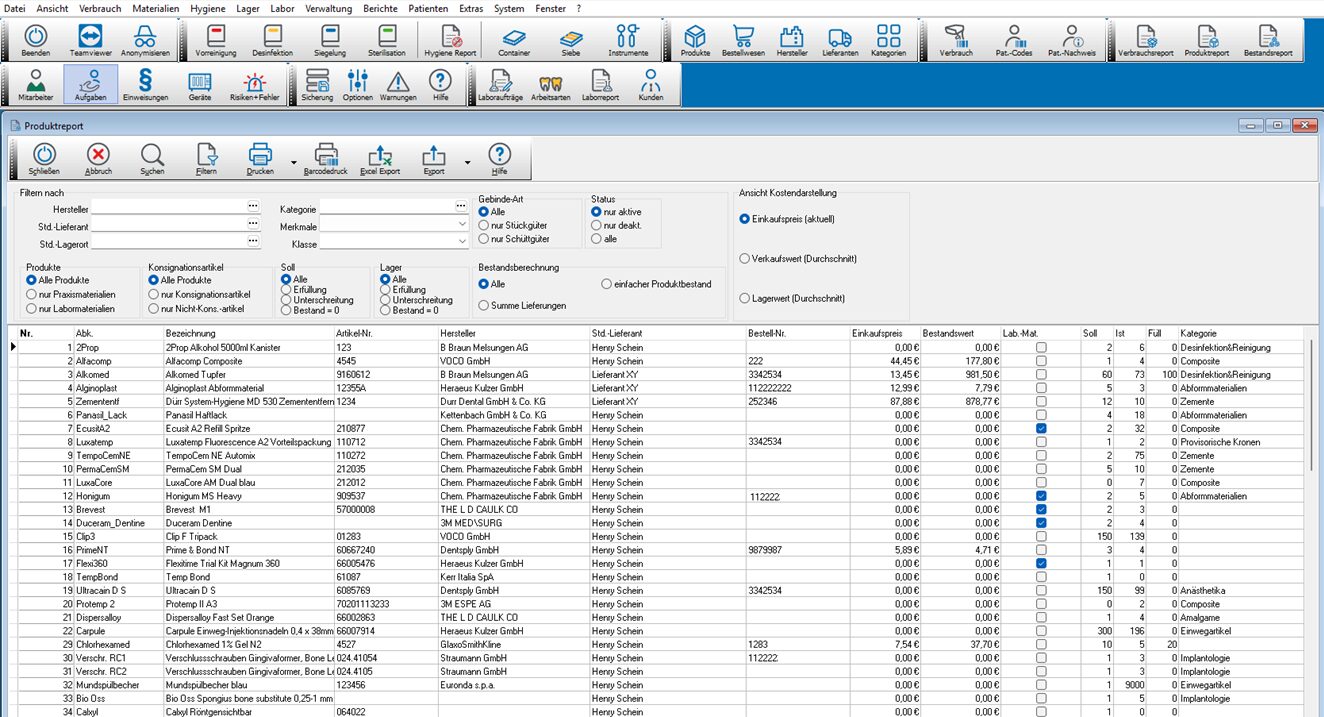Click the Hersteller lookup ellipsis button

pyautogui.click(x=253, y=207)
